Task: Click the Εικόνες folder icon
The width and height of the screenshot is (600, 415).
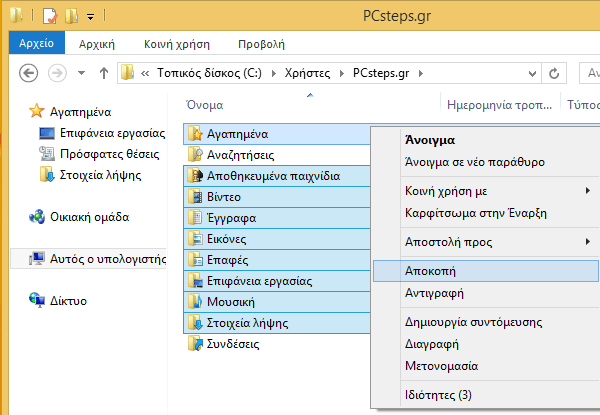Action: pos(195,239)
